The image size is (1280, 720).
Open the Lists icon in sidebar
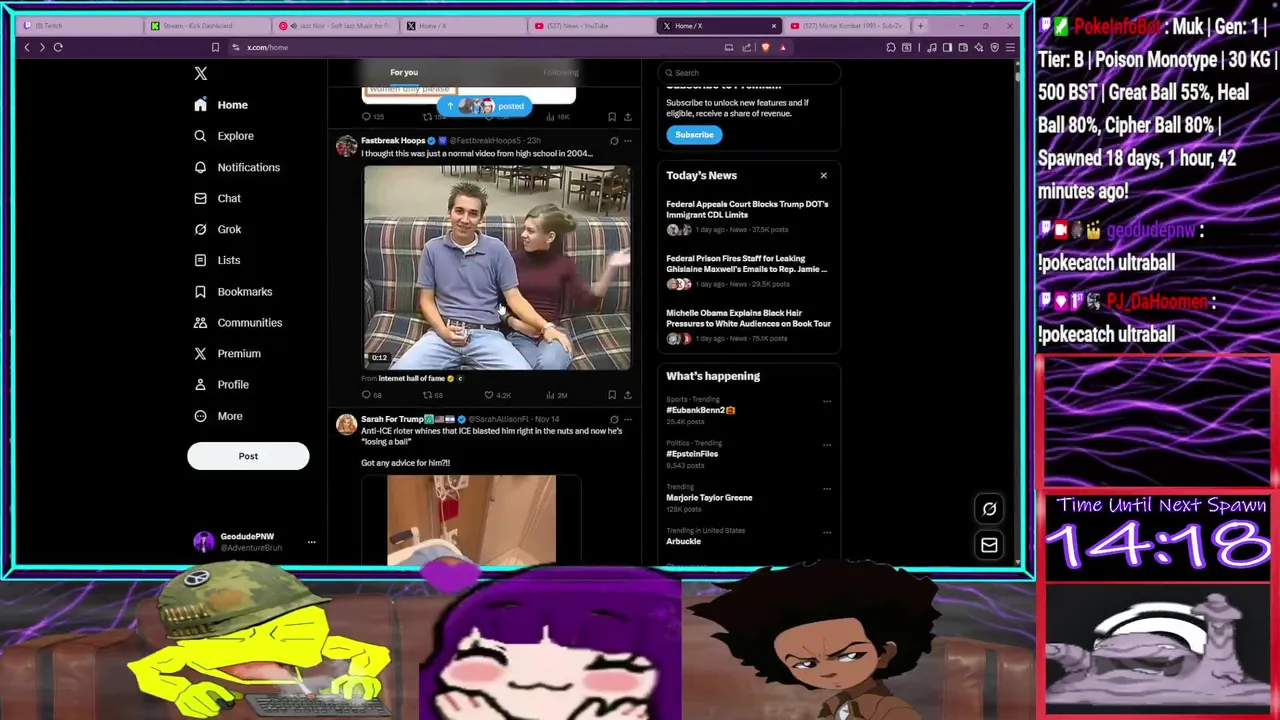200,260
